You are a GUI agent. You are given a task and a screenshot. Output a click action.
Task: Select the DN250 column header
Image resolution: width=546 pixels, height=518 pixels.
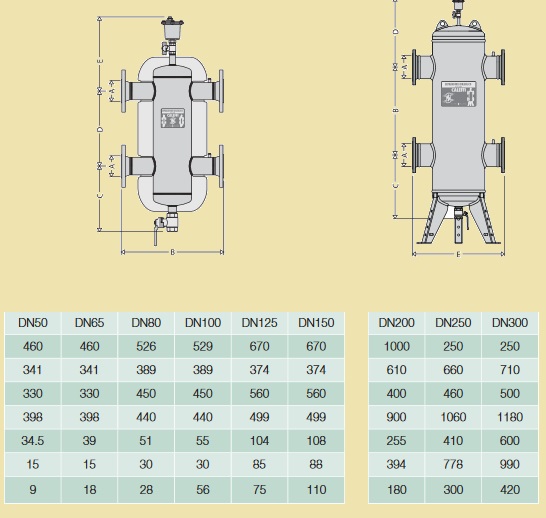(x=453, y=323)
